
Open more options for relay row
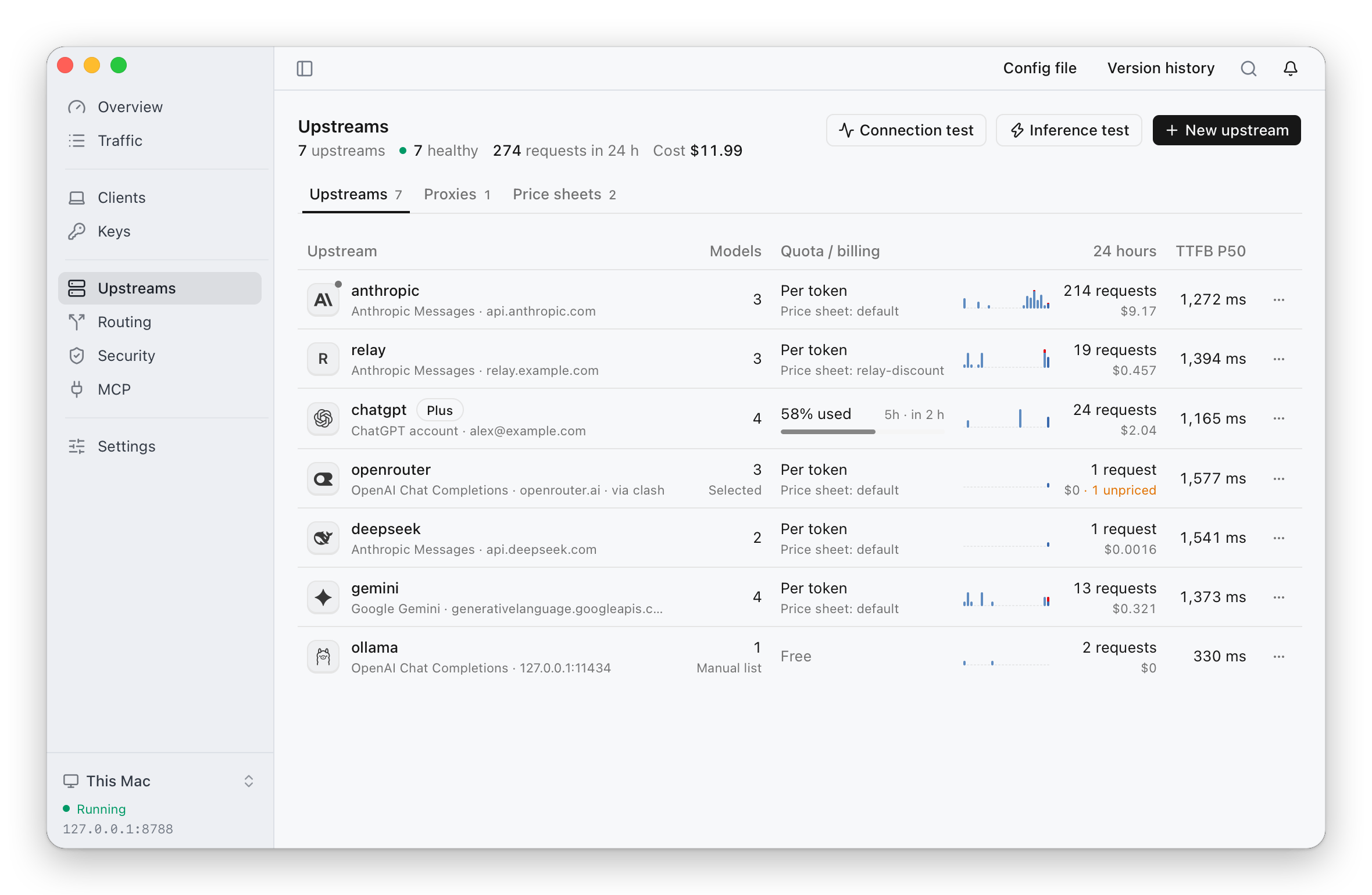point(1278,359)
